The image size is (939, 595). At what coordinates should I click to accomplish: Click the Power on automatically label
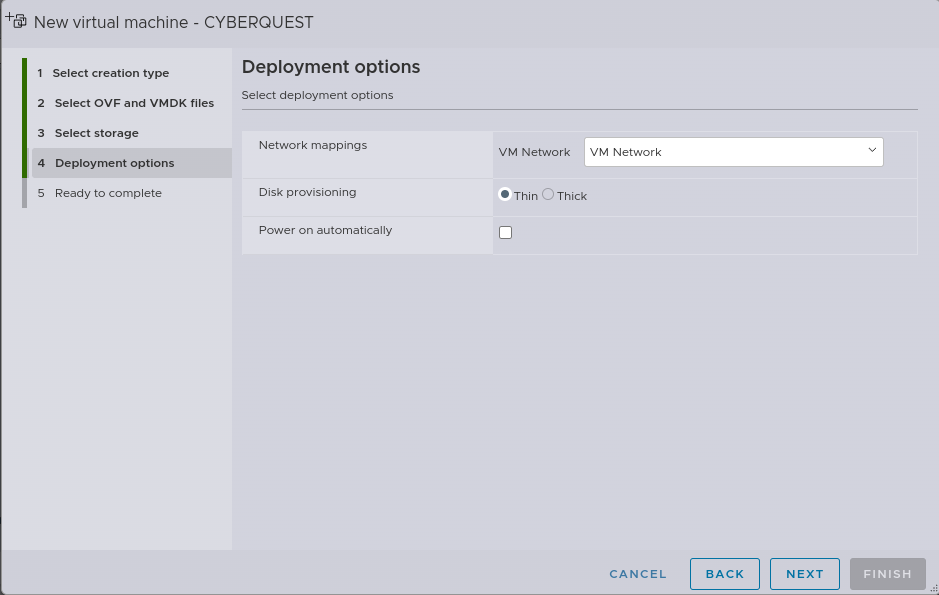[x=325, y=230]
